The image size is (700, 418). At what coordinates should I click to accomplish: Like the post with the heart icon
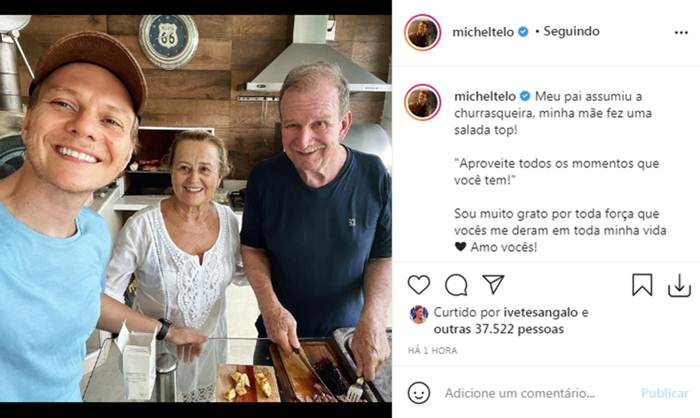pyautogui.click(x=419, y=285)
